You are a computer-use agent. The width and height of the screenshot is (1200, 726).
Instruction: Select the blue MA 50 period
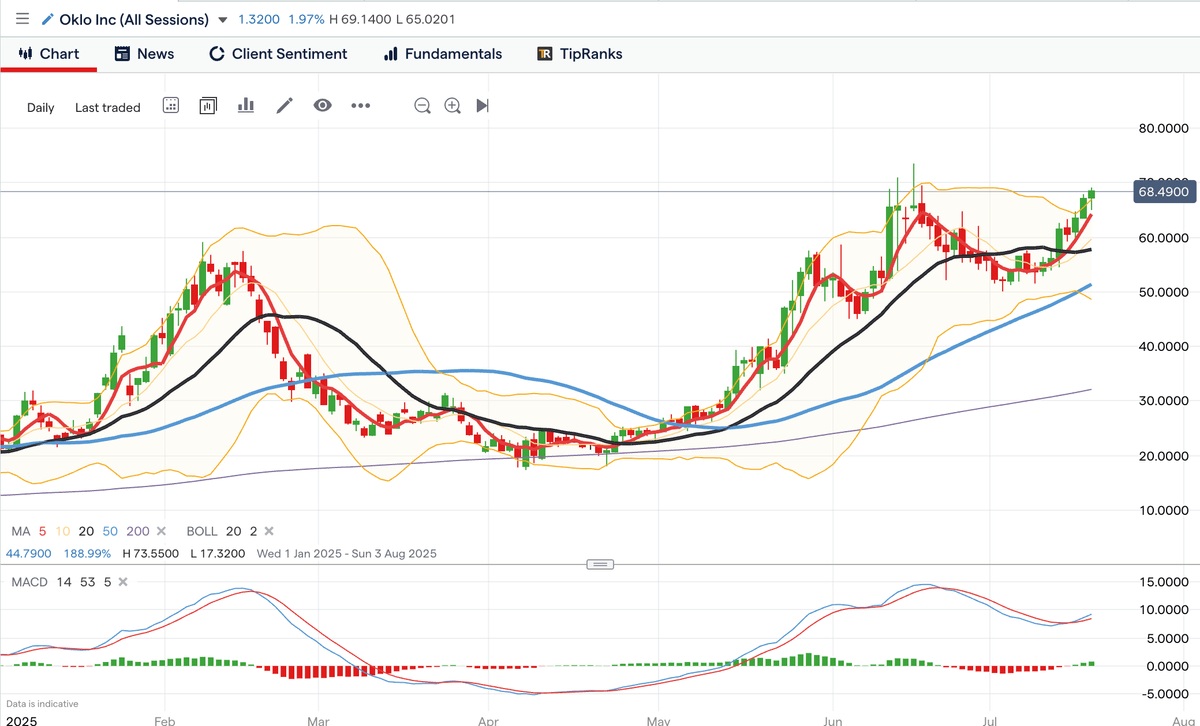tap(108, 531)
